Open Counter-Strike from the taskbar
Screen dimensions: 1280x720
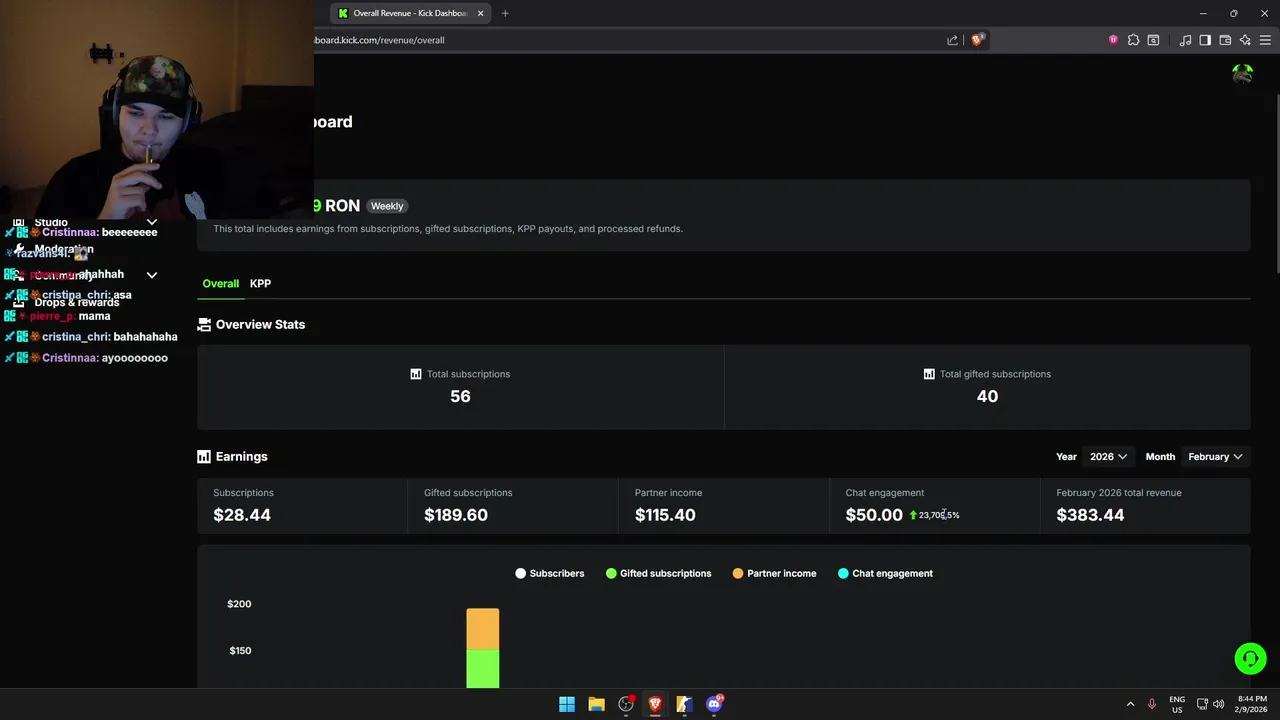(684, 704)
